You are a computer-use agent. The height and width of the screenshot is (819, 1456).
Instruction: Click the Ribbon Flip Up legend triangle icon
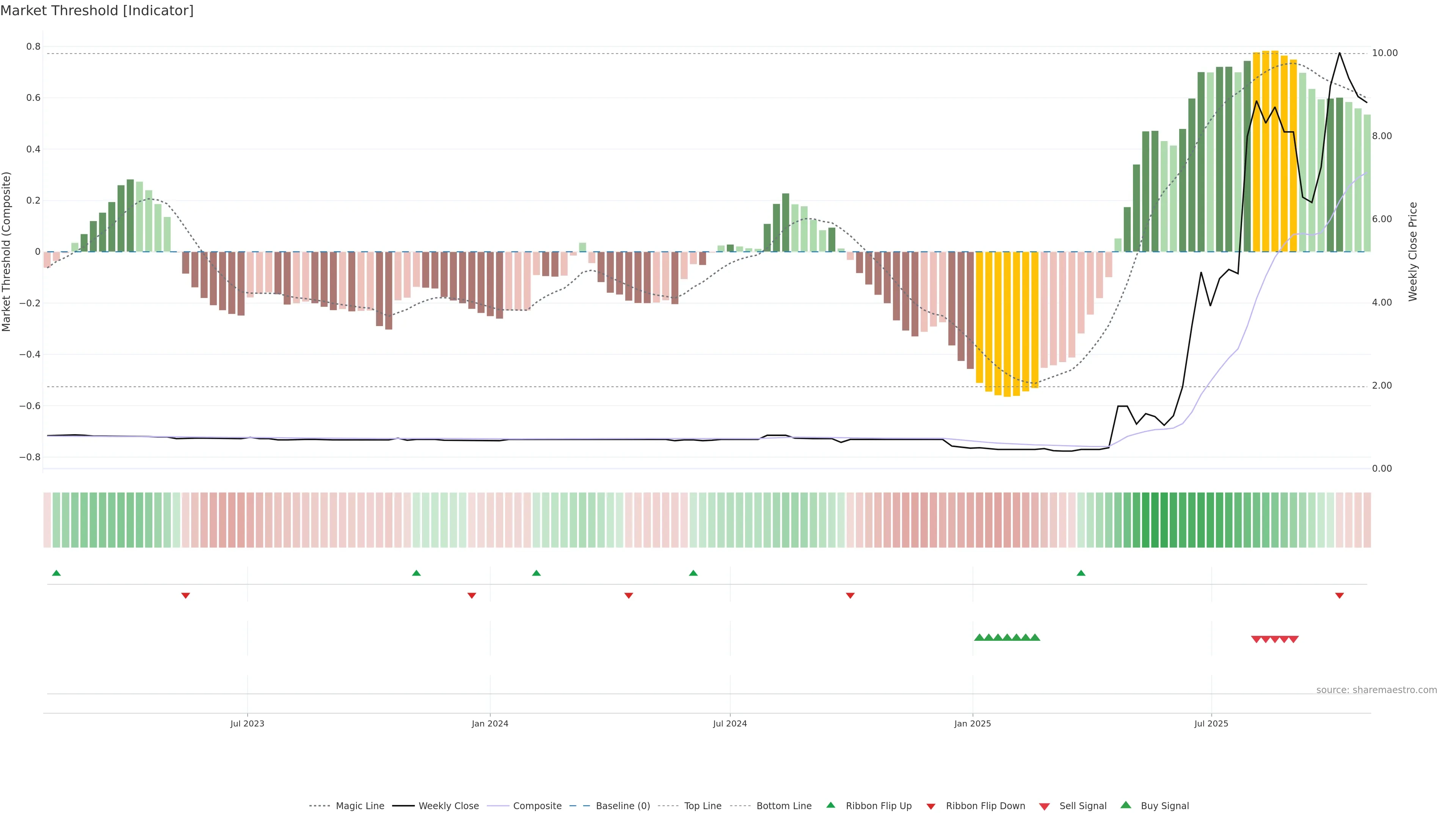tap(830, 805)
